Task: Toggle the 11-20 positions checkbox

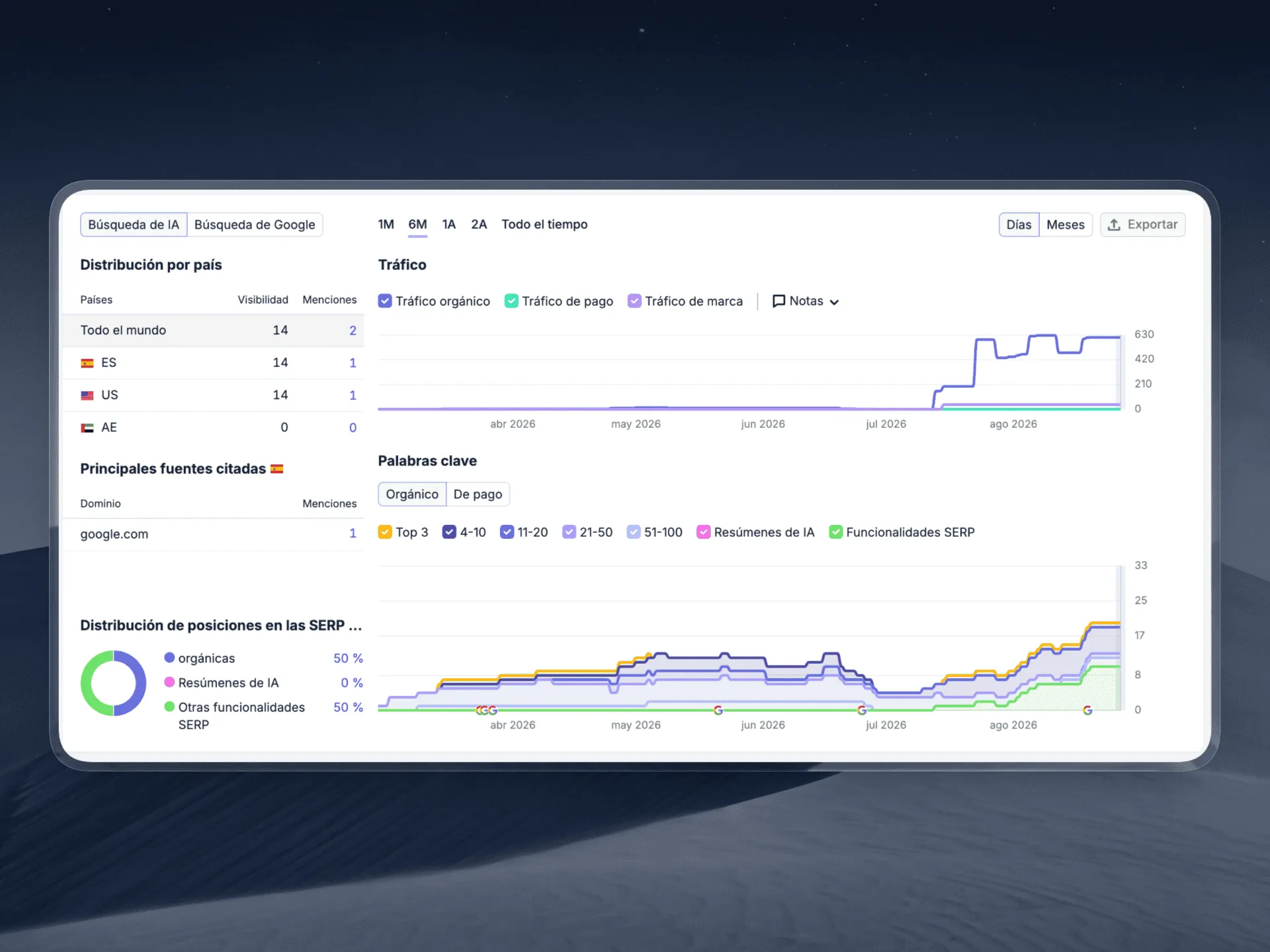Action: pos(507,532)
